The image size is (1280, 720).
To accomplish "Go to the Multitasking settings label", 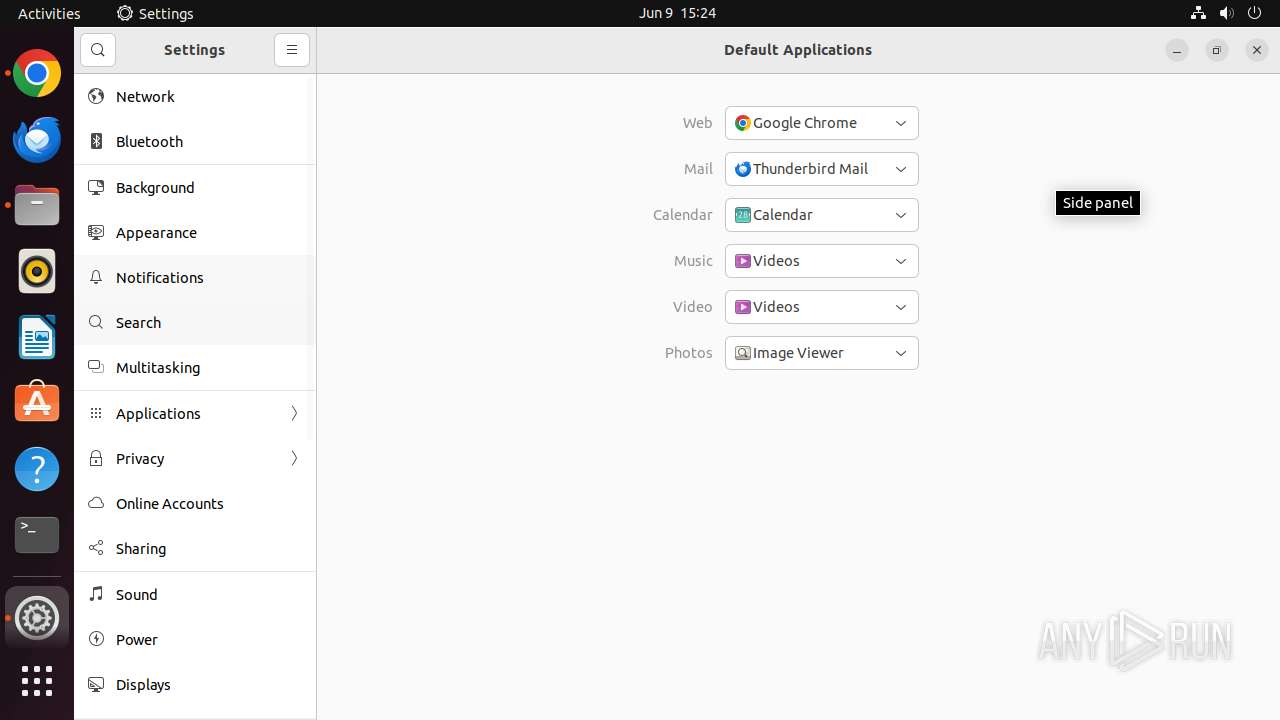I will pyautogui.click(x=158, y=368).
